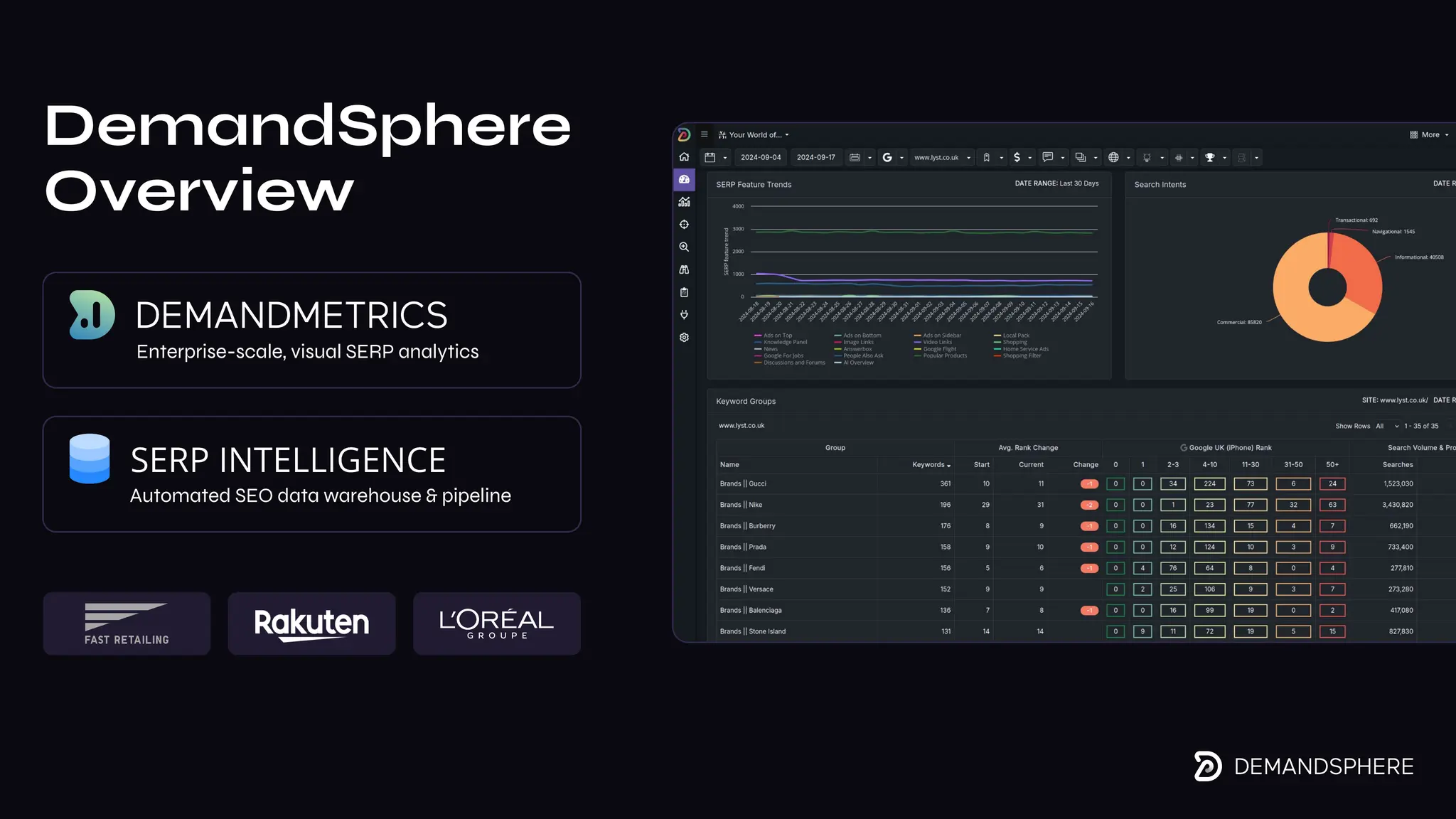Open the Brands || Balenciaga group
The height and width of the screenshot is (819, 1456).
tap(751, 611)
